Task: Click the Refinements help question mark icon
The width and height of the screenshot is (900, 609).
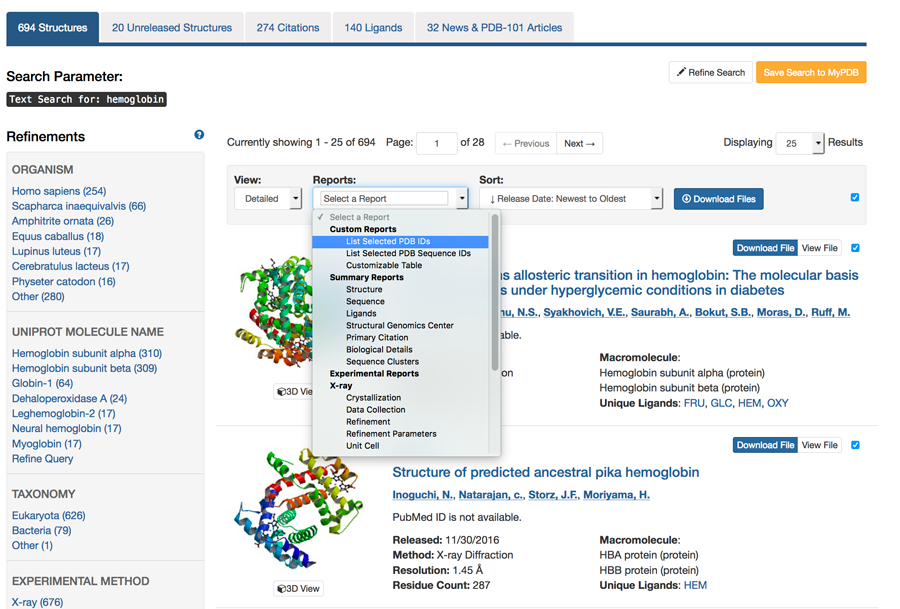Action: point(199,135)
